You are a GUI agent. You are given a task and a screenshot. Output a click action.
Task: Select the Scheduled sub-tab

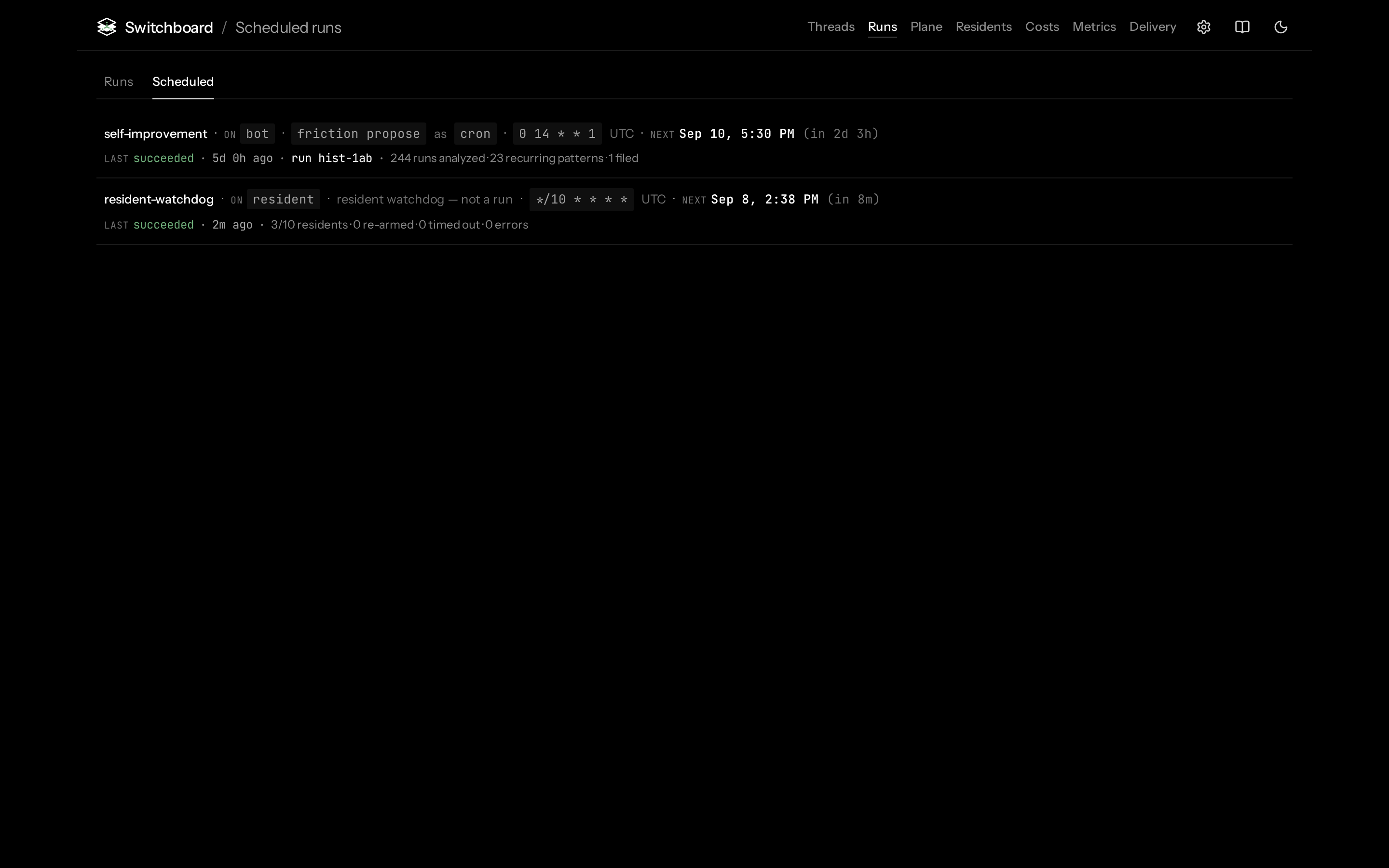click(183, 81)
